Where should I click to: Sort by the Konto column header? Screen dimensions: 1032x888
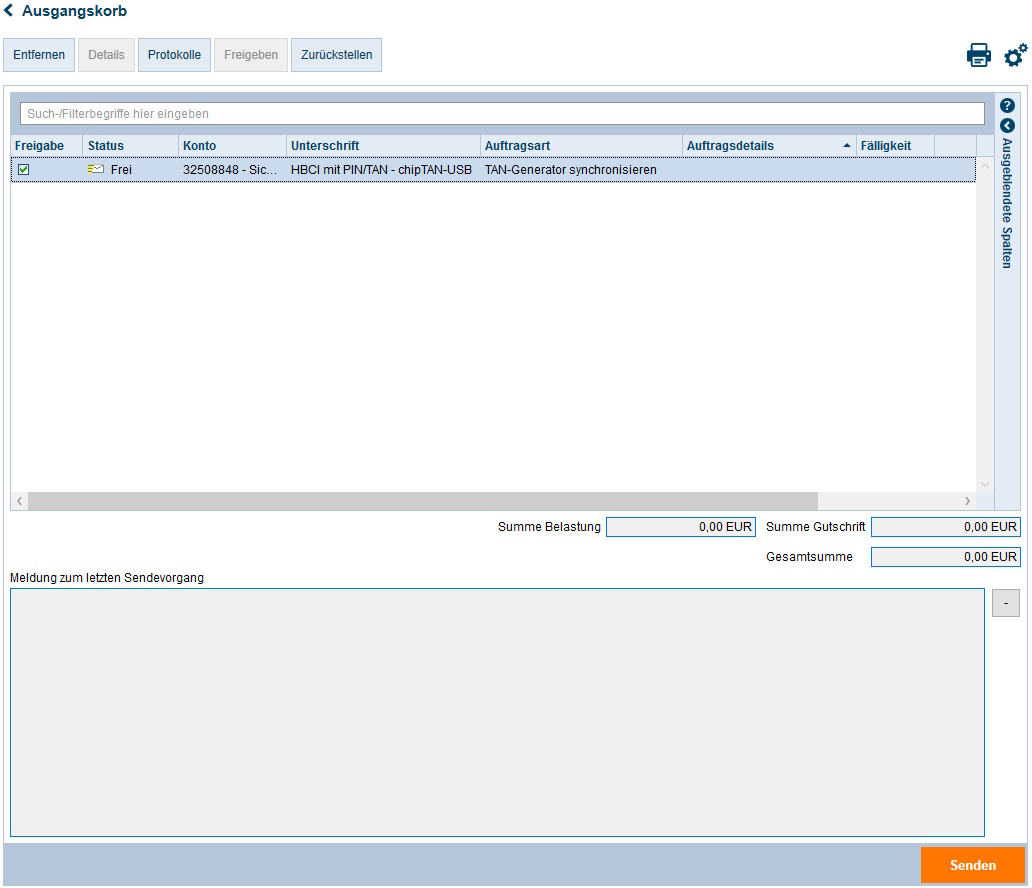click(x=232, y=145)
